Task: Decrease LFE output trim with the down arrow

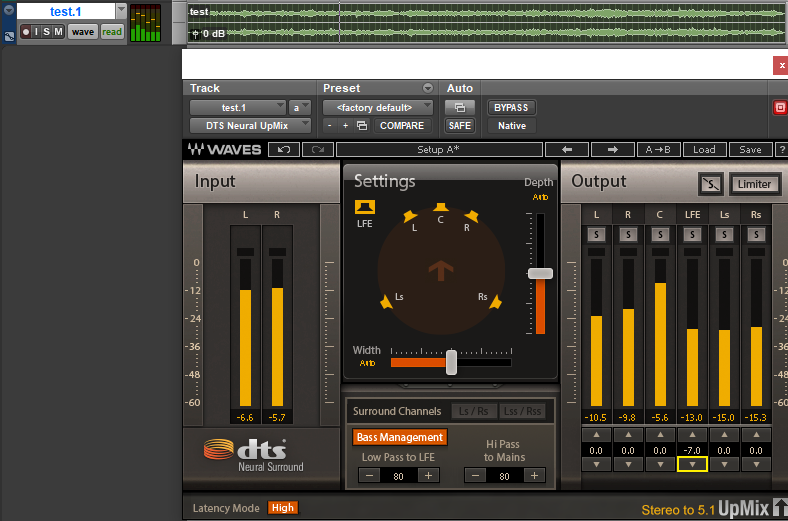Action: coord(692,464)
